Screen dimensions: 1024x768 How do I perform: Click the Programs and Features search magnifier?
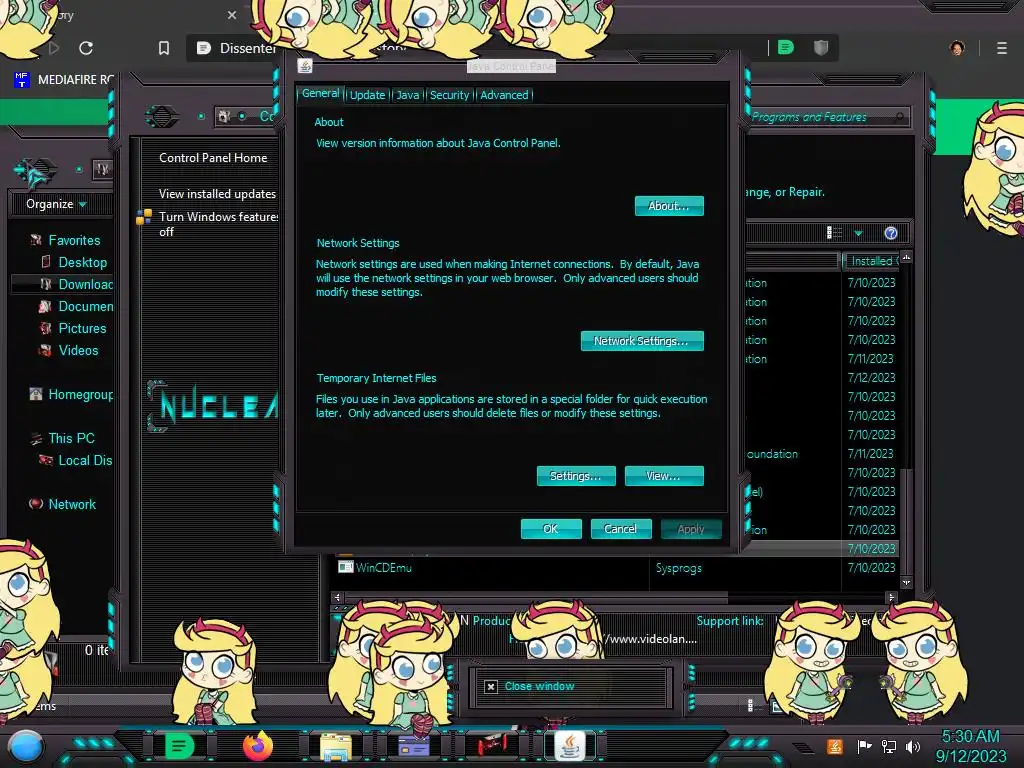pyautogui.click(x=899, y=117)
